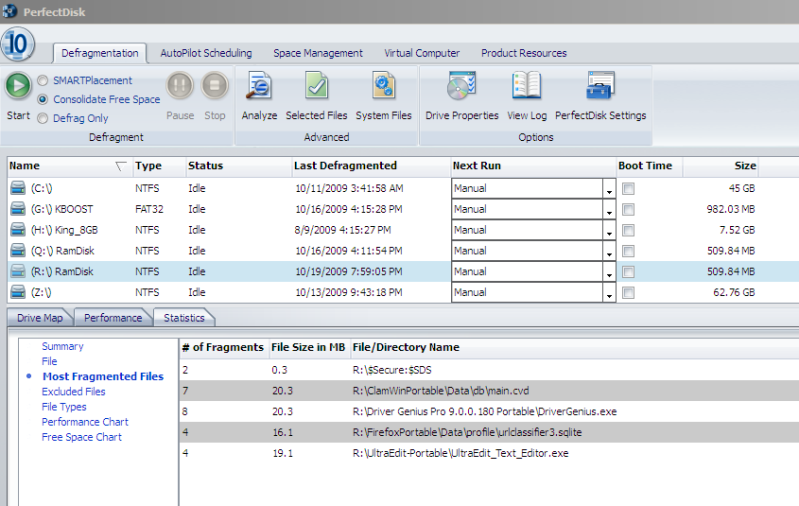Sort by the Last Defragmented column header
This screenshot has width=799, height=506.
(370, 166)
